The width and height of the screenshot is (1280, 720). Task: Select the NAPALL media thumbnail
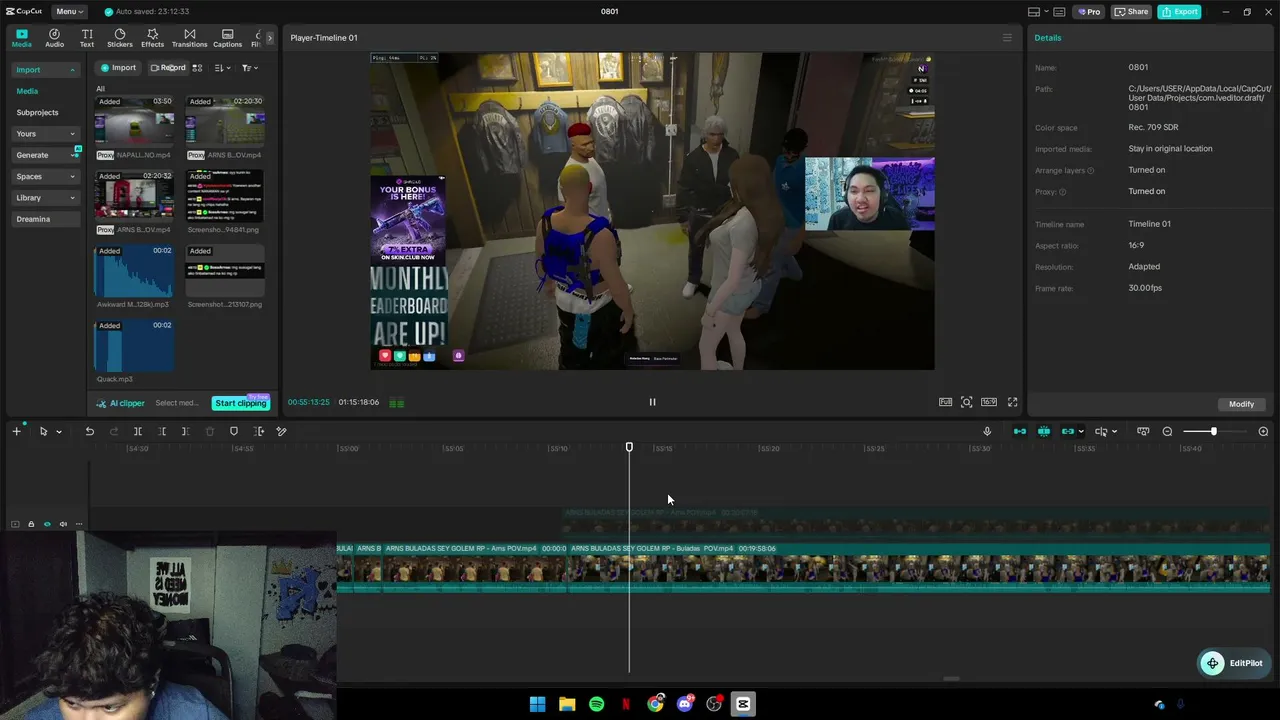point(134,122)
